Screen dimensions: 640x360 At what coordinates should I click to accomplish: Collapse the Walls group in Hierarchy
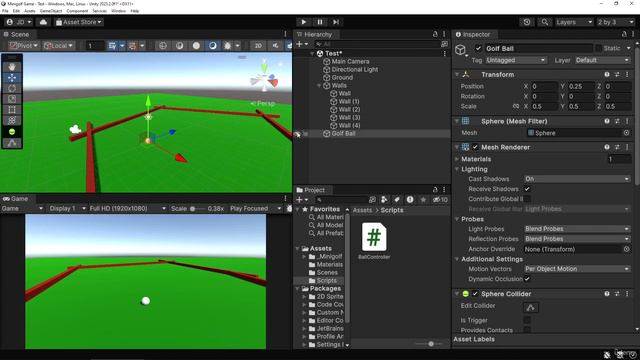click(319, 86)
